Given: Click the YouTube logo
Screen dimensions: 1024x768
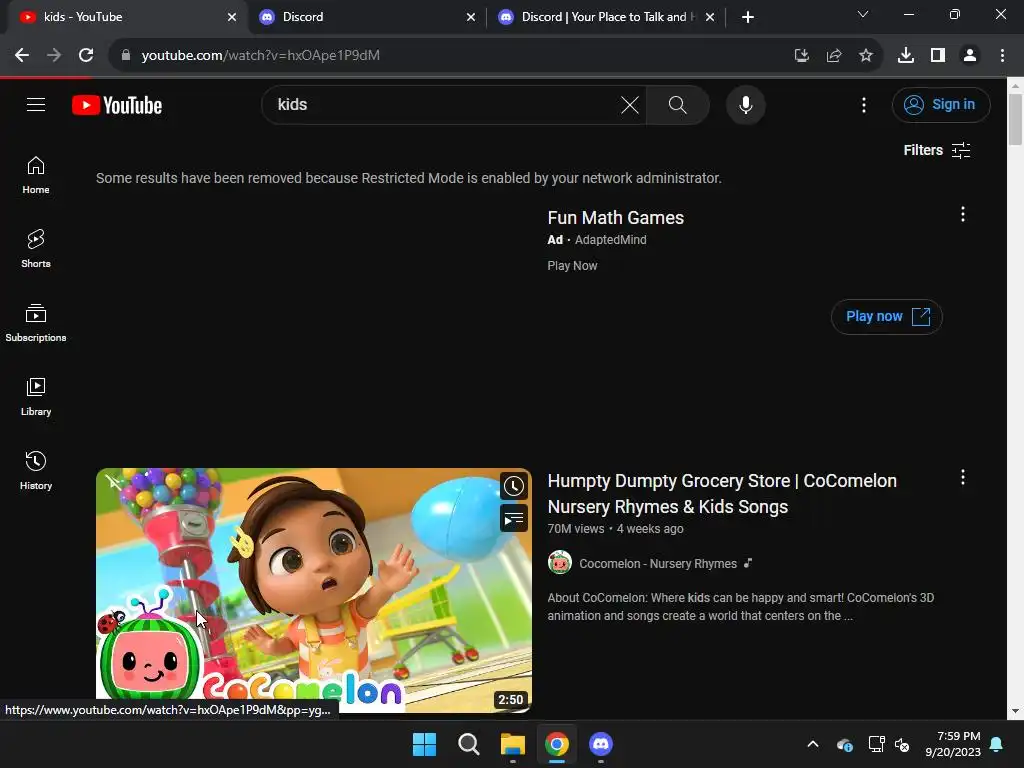Looking at the screenshot, I should pyautogui.click(x=117, y=105).
